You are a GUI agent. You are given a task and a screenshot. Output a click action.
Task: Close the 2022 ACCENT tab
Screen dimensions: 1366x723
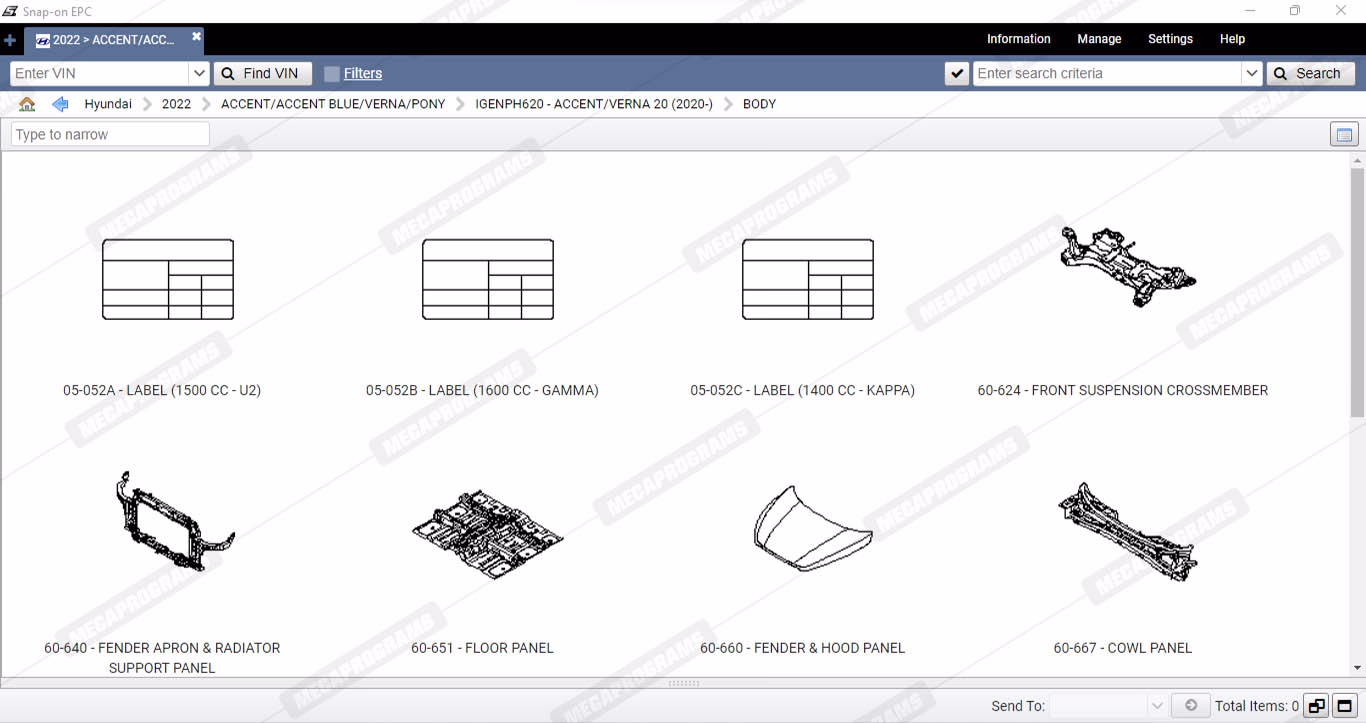197,37
